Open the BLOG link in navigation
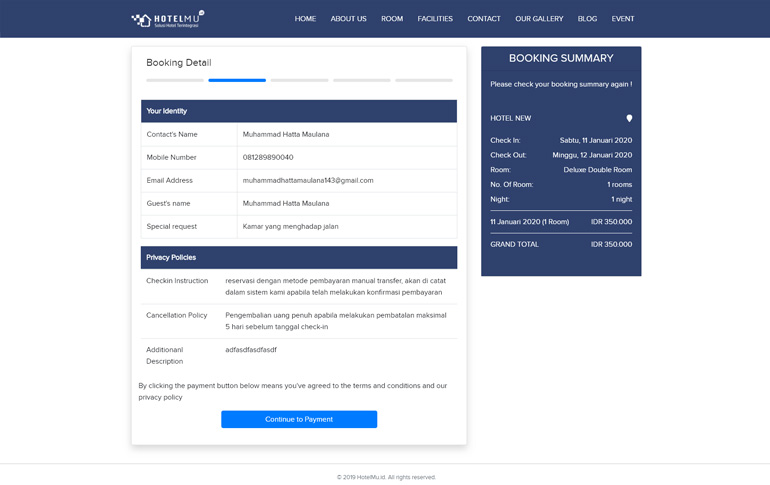 point(587,19)
